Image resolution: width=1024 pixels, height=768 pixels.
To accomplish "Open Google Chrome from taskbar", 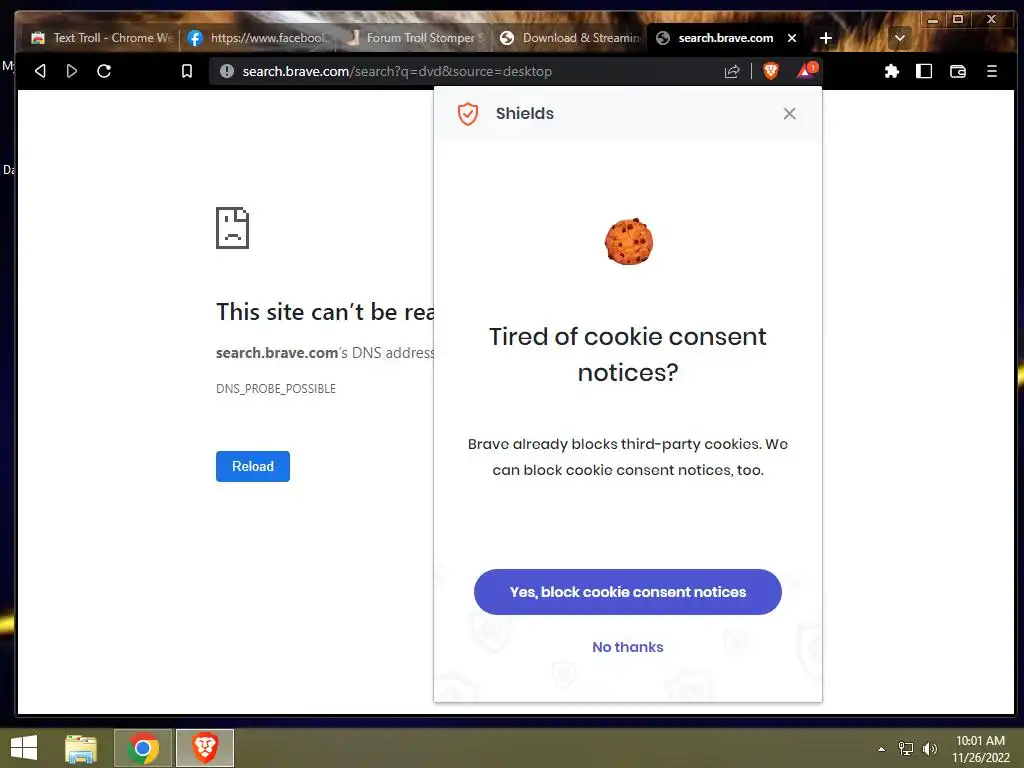I will [143, 748].
